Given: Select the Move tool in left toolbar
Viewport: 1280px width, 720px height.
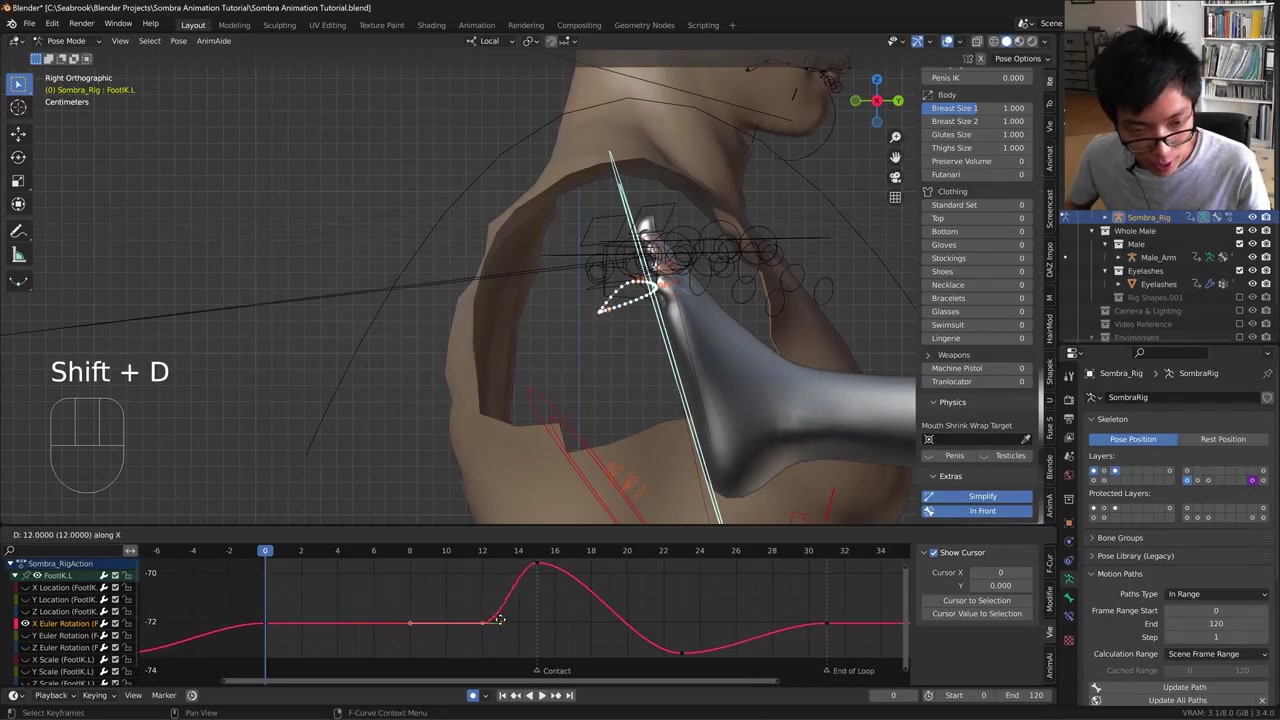Looking at the screenshot, I should (18, 133).
